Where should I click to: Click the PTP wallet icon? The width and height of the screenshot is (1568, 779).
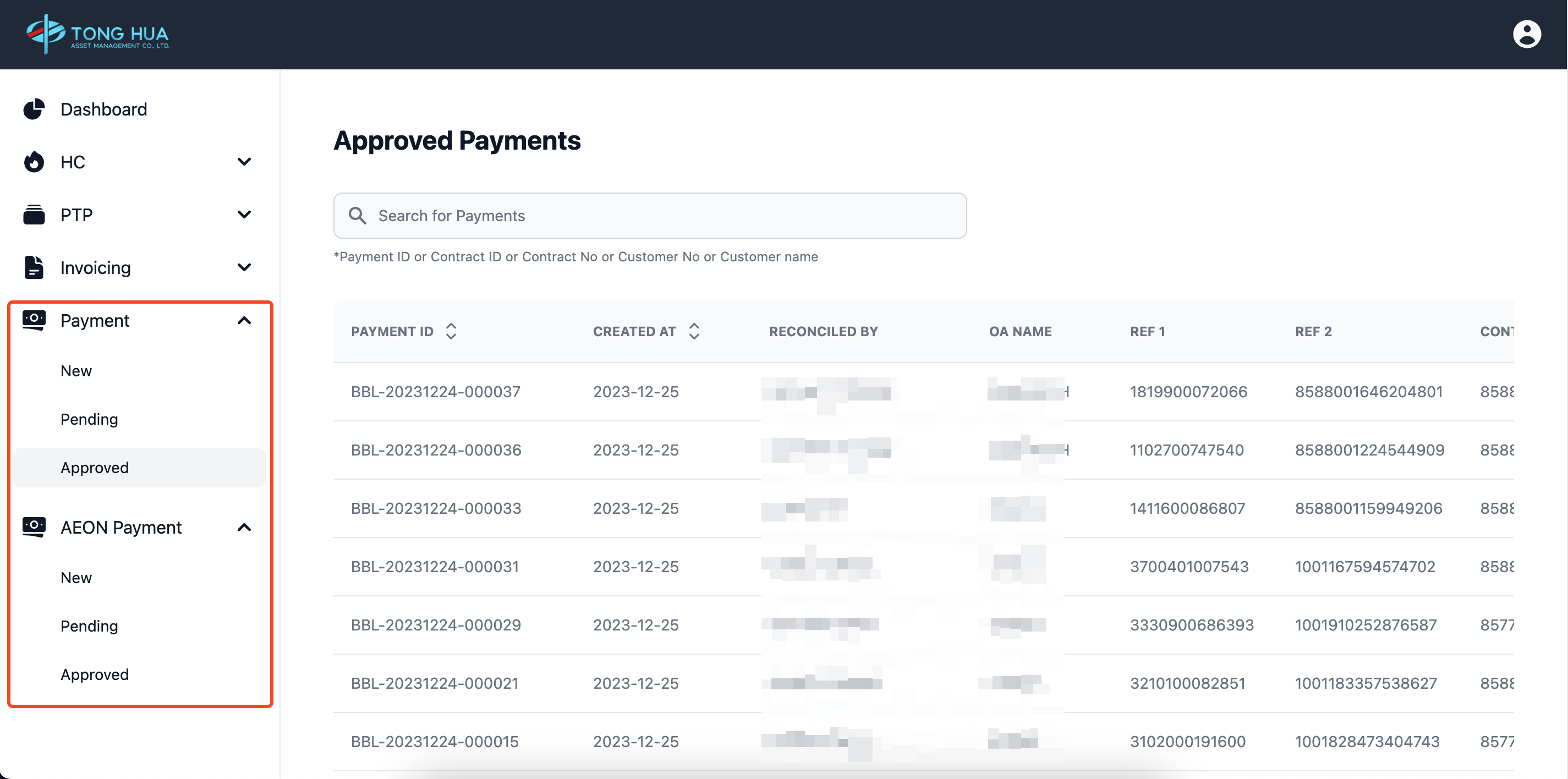point(34,215)
